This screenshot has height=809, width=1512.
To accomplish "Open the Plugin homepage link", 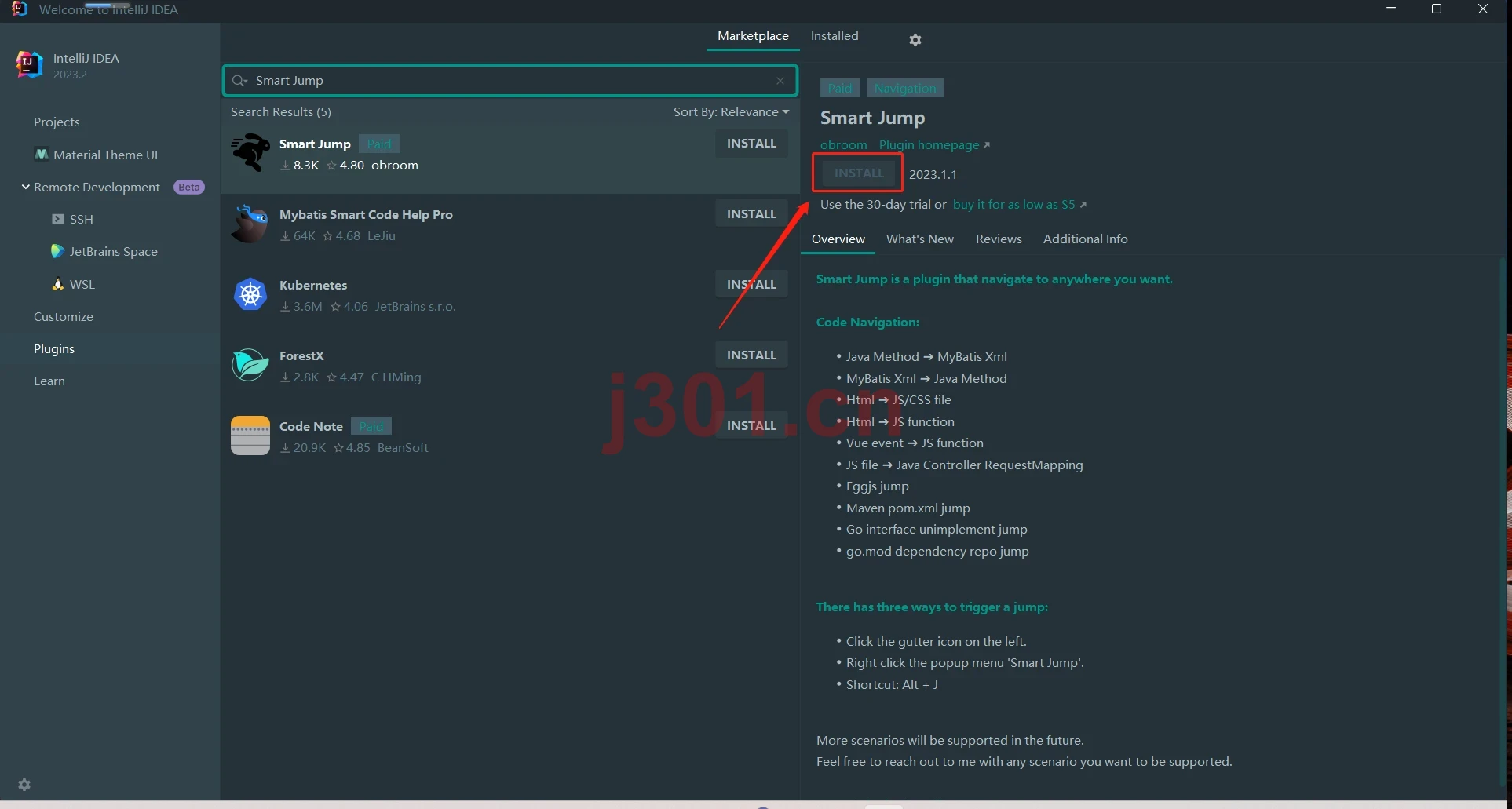I will click(x=934, y=145).
